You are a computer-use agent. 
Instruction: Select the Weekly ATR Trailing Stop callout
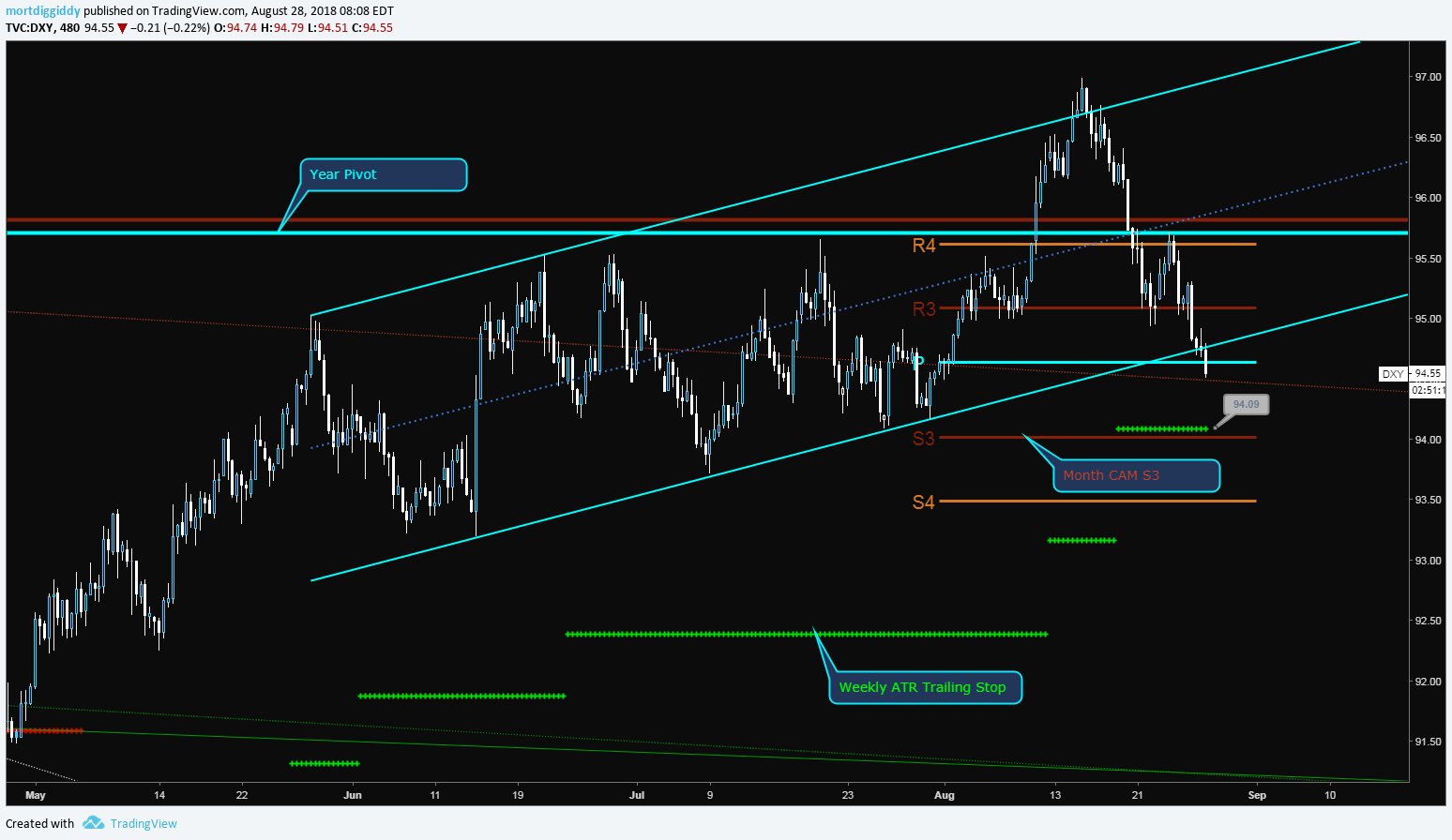pos(925,687)
